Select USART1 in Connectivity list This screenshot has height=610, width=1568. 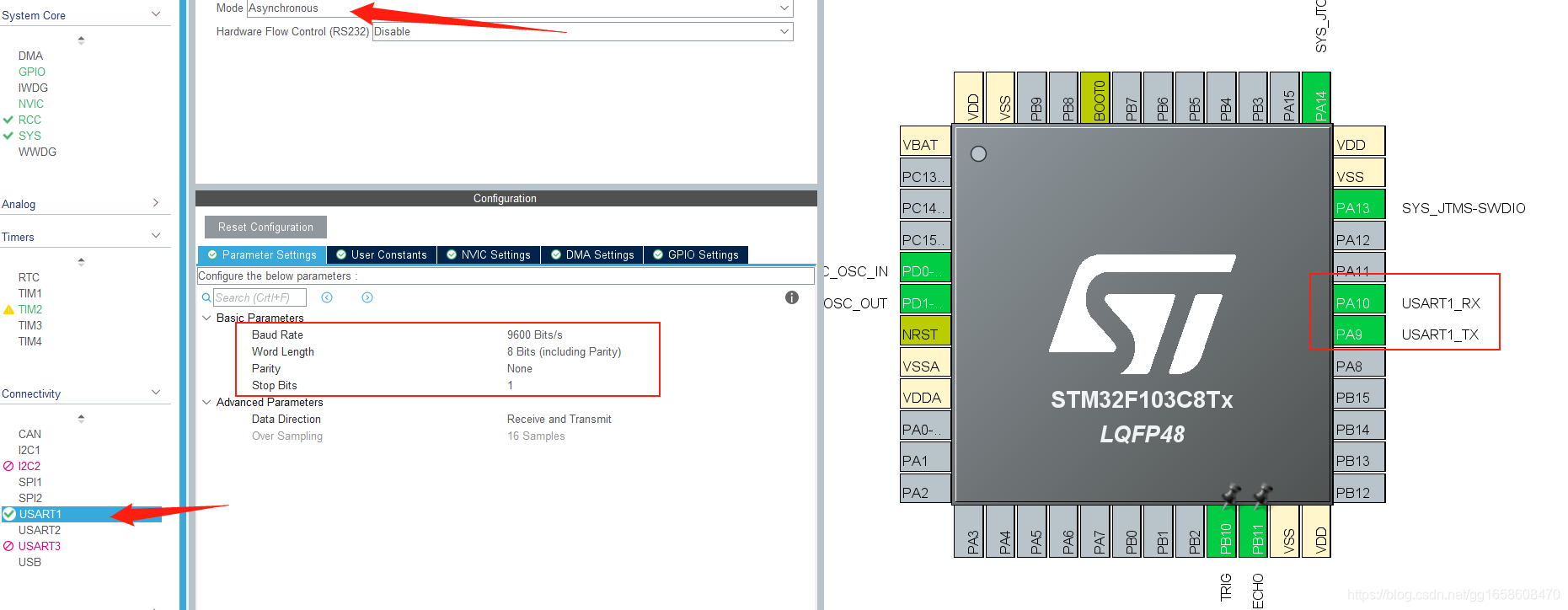point(81,514)
